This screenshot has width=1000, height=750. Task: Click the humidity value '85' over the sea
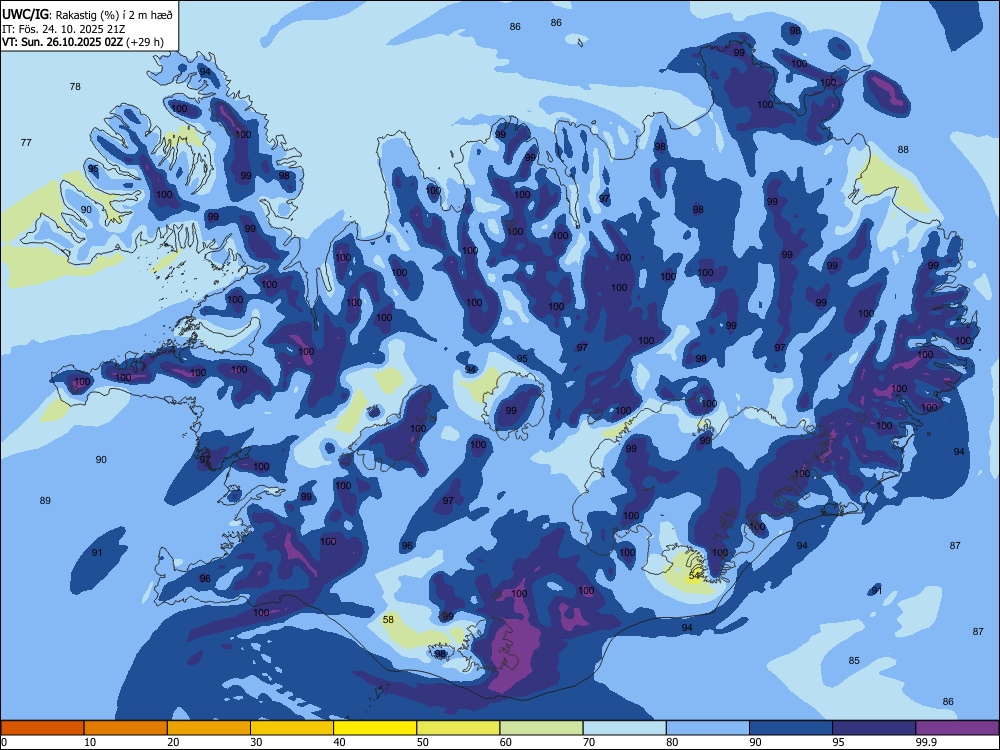tap(854, 661)
